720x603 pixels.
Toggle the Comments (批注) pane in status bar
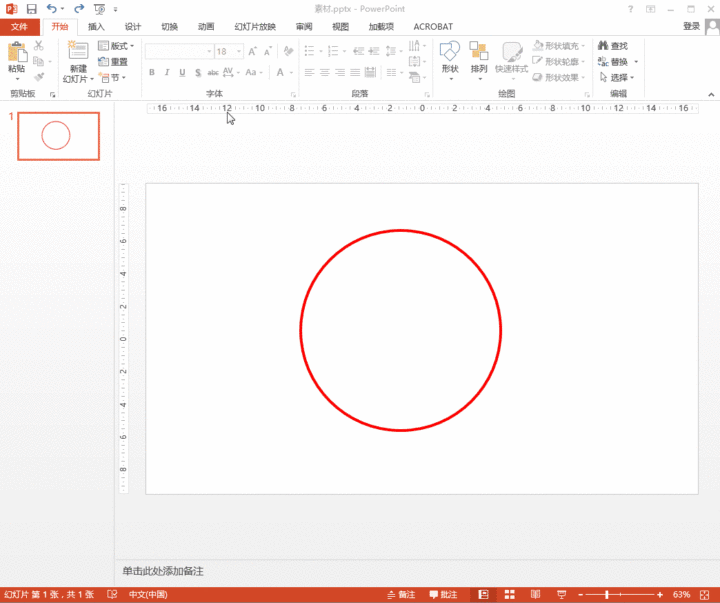(x=443, y=595)
